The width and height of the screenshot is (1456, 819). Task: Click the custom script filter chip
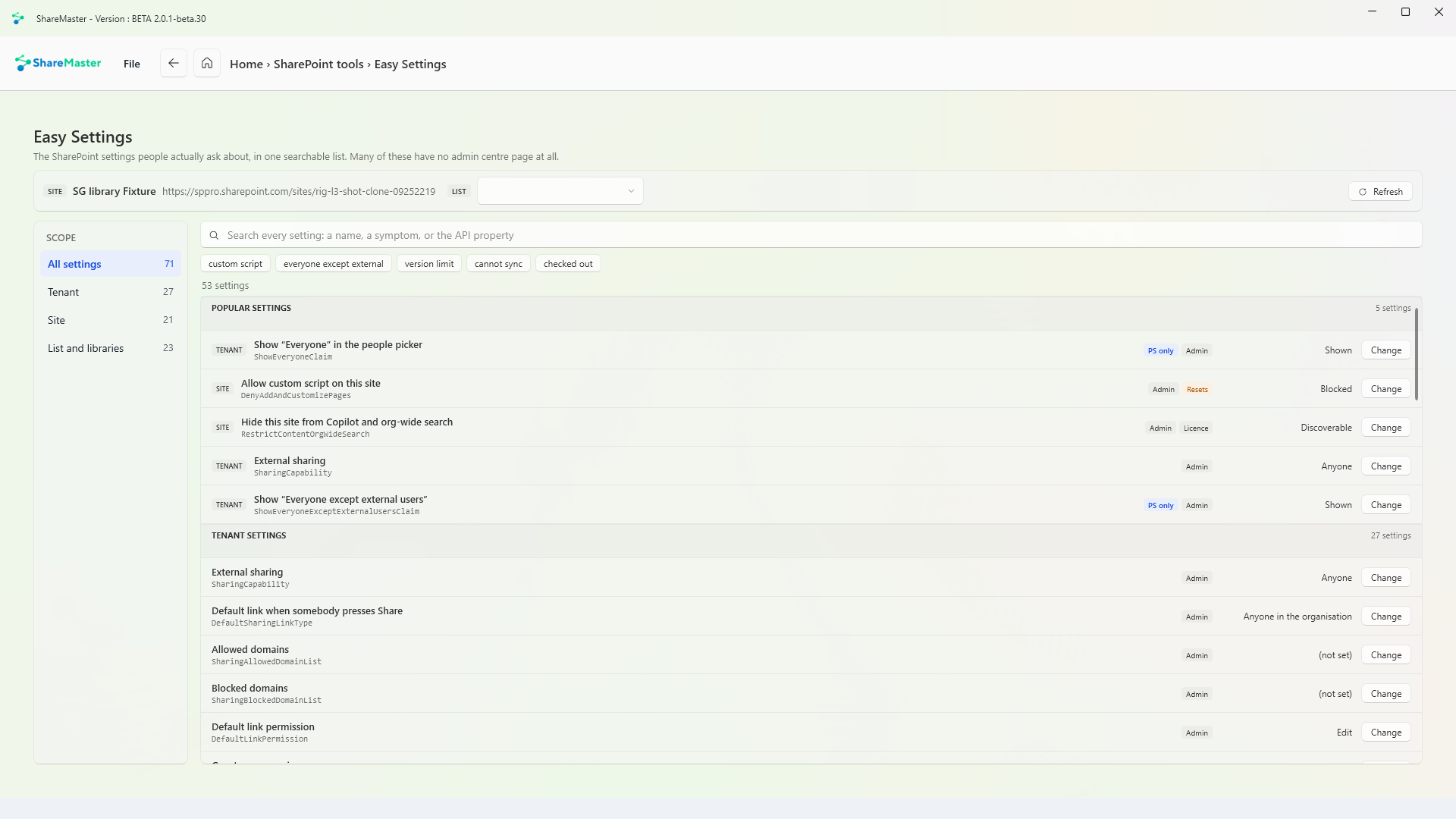tap(235, 264)
